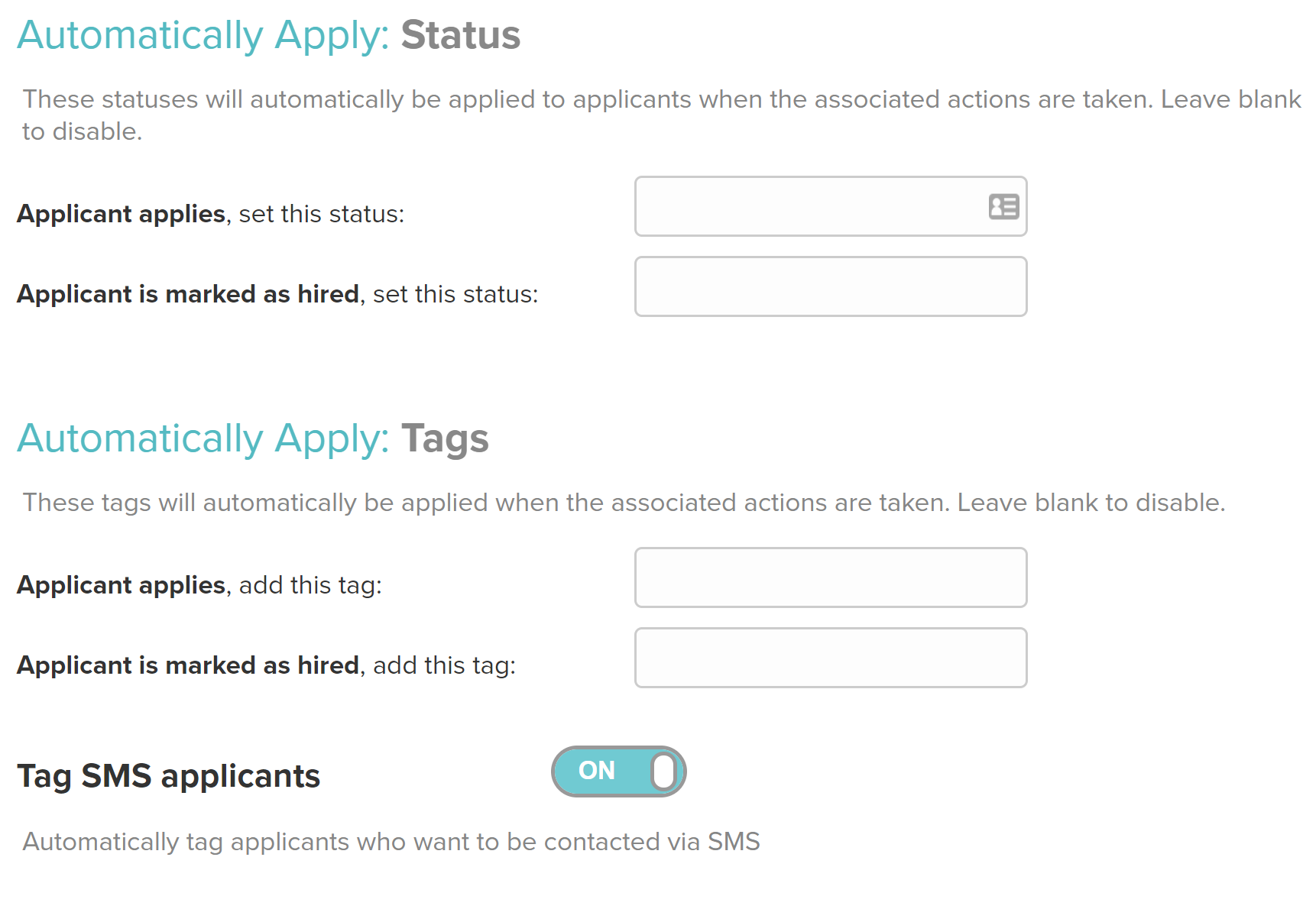Click the statuses description paragraph
The image size is (1316, 909).
(662, 115)
